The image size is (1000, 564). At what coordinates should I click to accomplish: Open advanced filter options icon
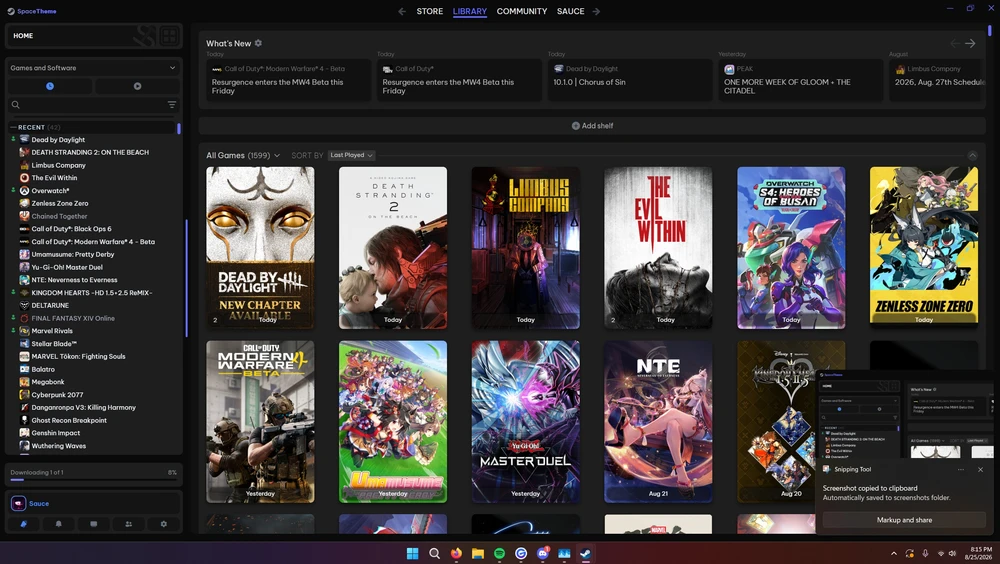click(x=172, y=105)
